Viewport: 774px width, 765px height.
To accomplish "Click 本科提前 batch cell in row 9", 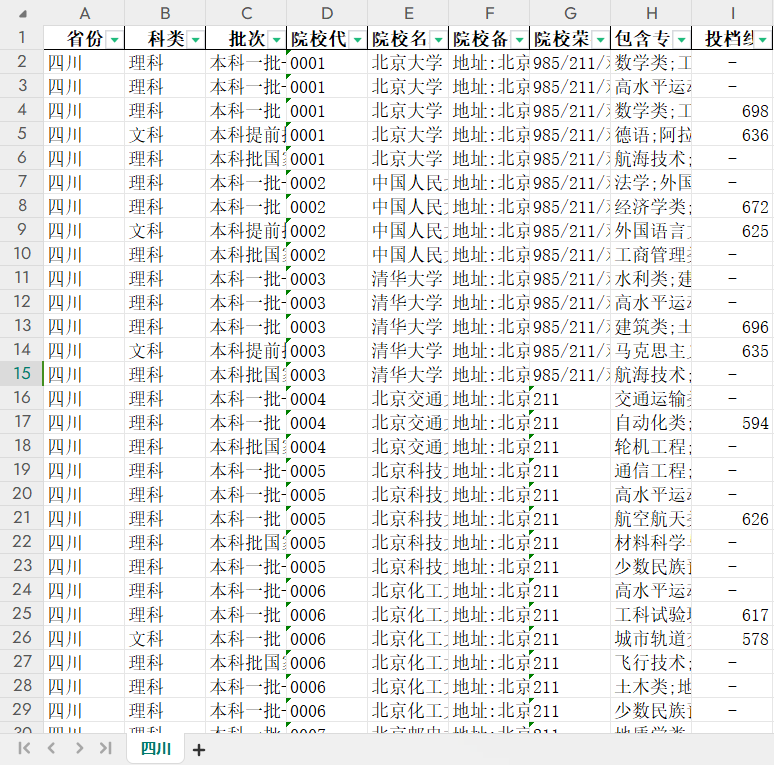I will tap(246, 230).
